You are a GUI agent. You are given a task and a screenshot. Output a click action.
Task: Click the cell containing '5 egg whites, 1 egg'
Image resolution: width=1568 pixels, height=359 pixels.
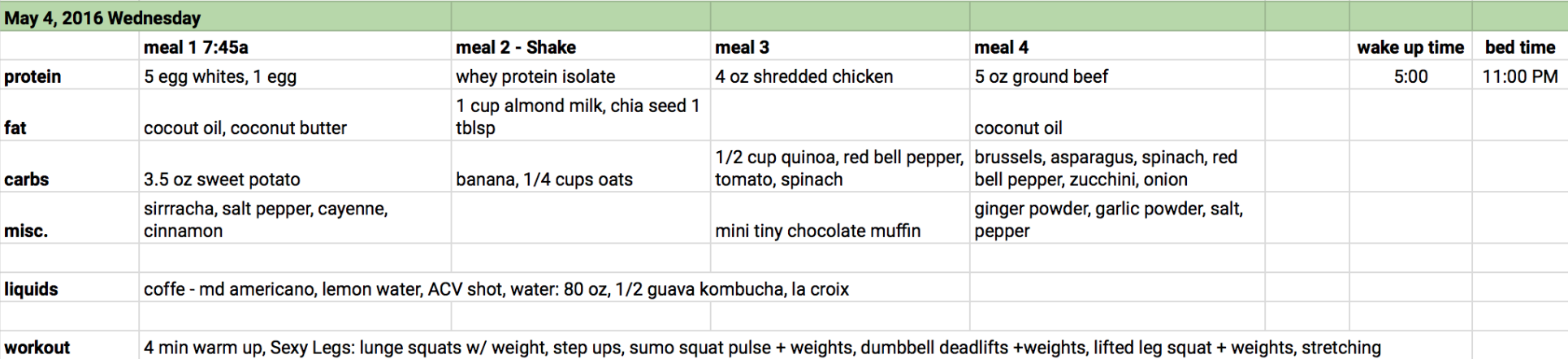click(x=296, y=76)
